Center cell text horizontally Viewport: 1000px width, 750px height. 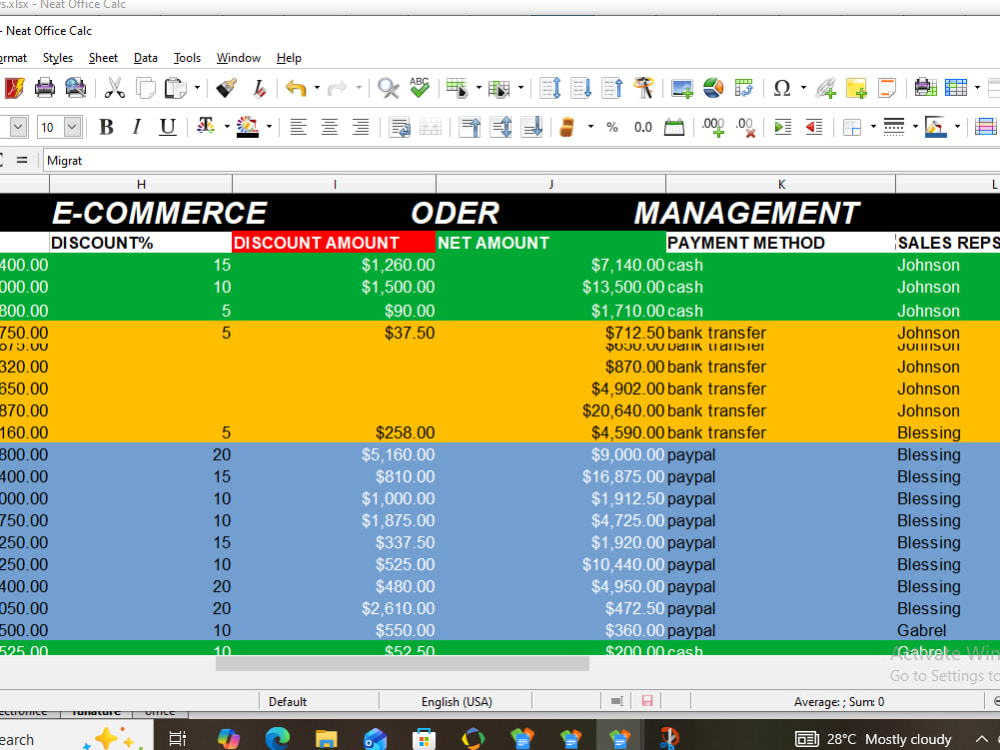pos(329,127)
